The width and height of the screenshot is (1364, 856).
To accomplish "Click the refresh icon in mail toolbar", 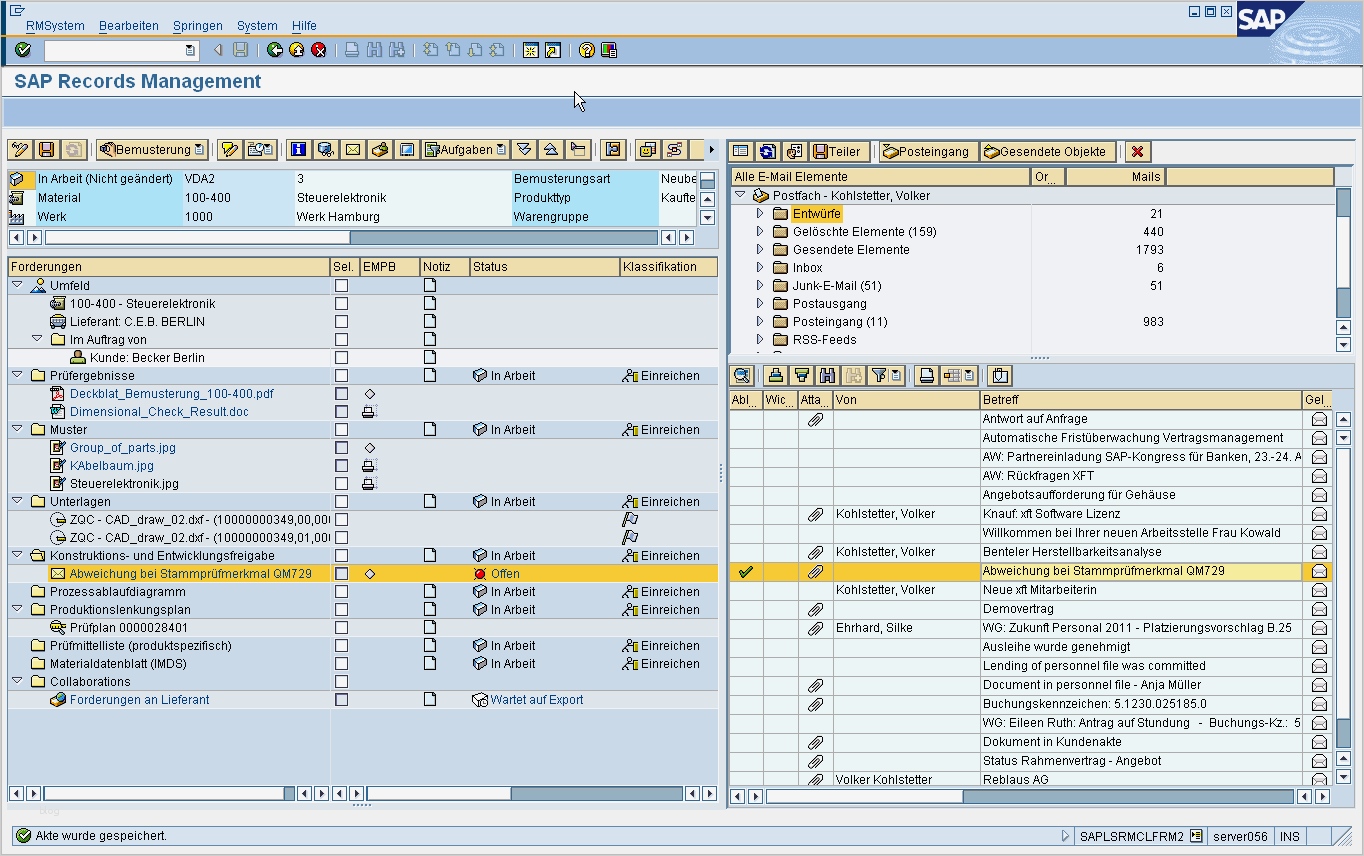I will tap(767, 152).
